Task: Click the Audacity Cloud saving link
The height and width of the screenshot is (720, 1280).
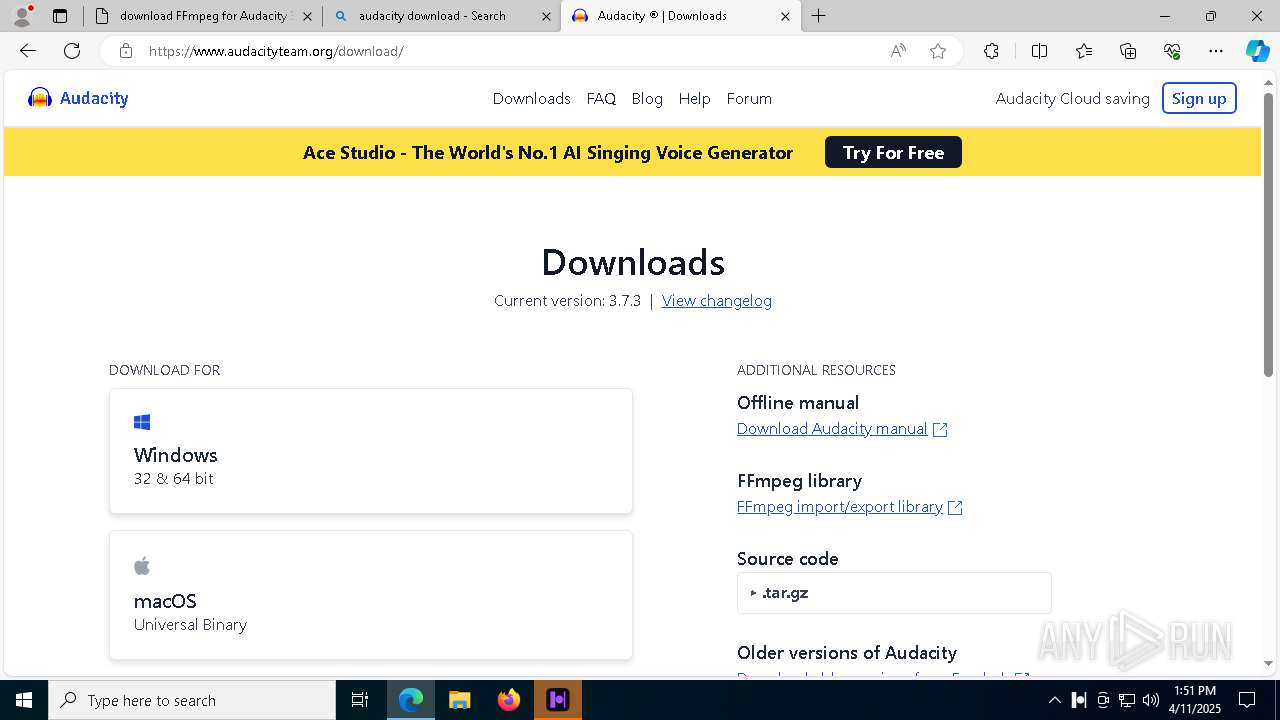Action: (x=1072, y=98)
